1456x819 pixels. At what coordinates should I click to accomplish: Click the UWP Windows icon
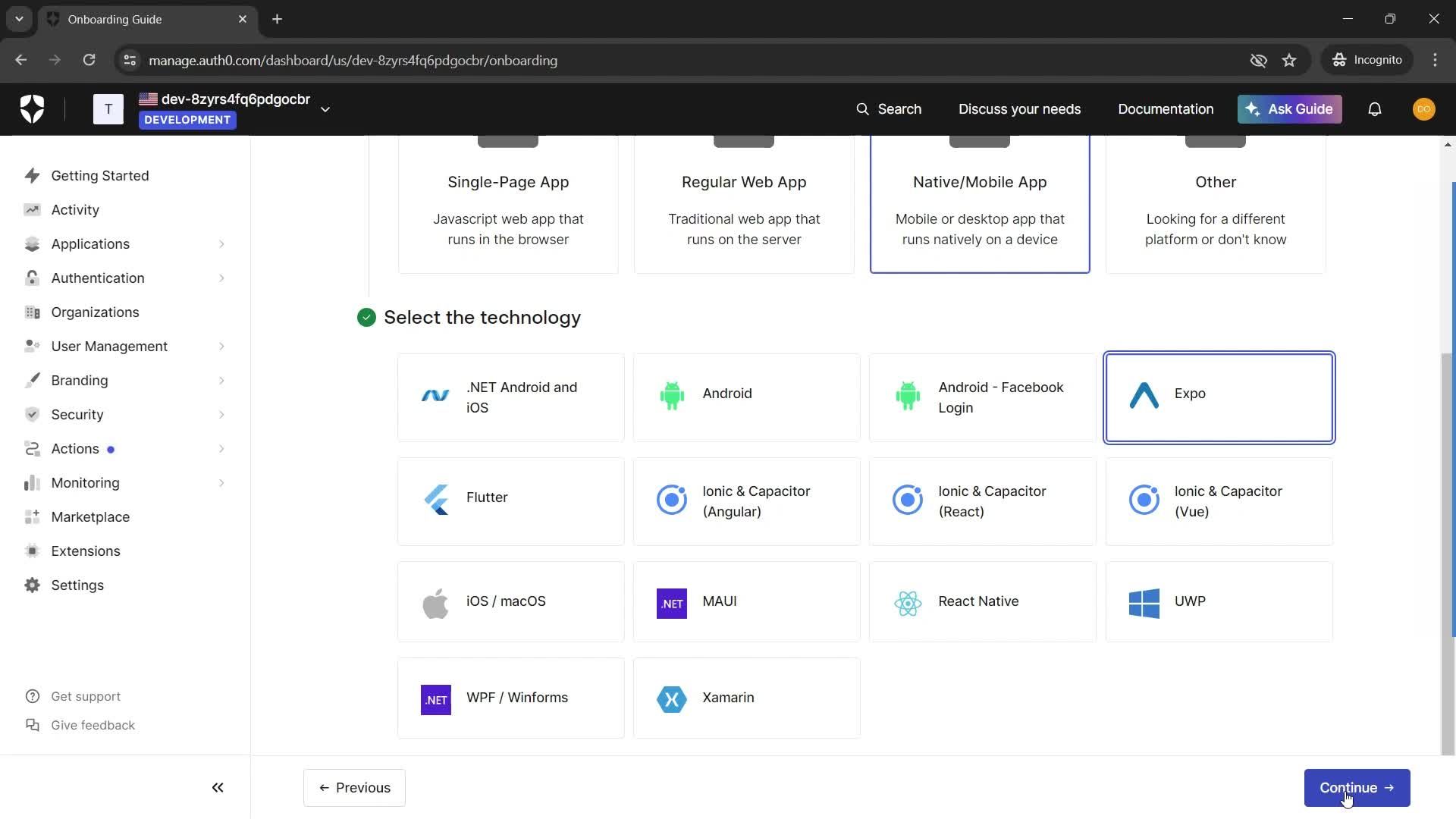point(1144,604)
